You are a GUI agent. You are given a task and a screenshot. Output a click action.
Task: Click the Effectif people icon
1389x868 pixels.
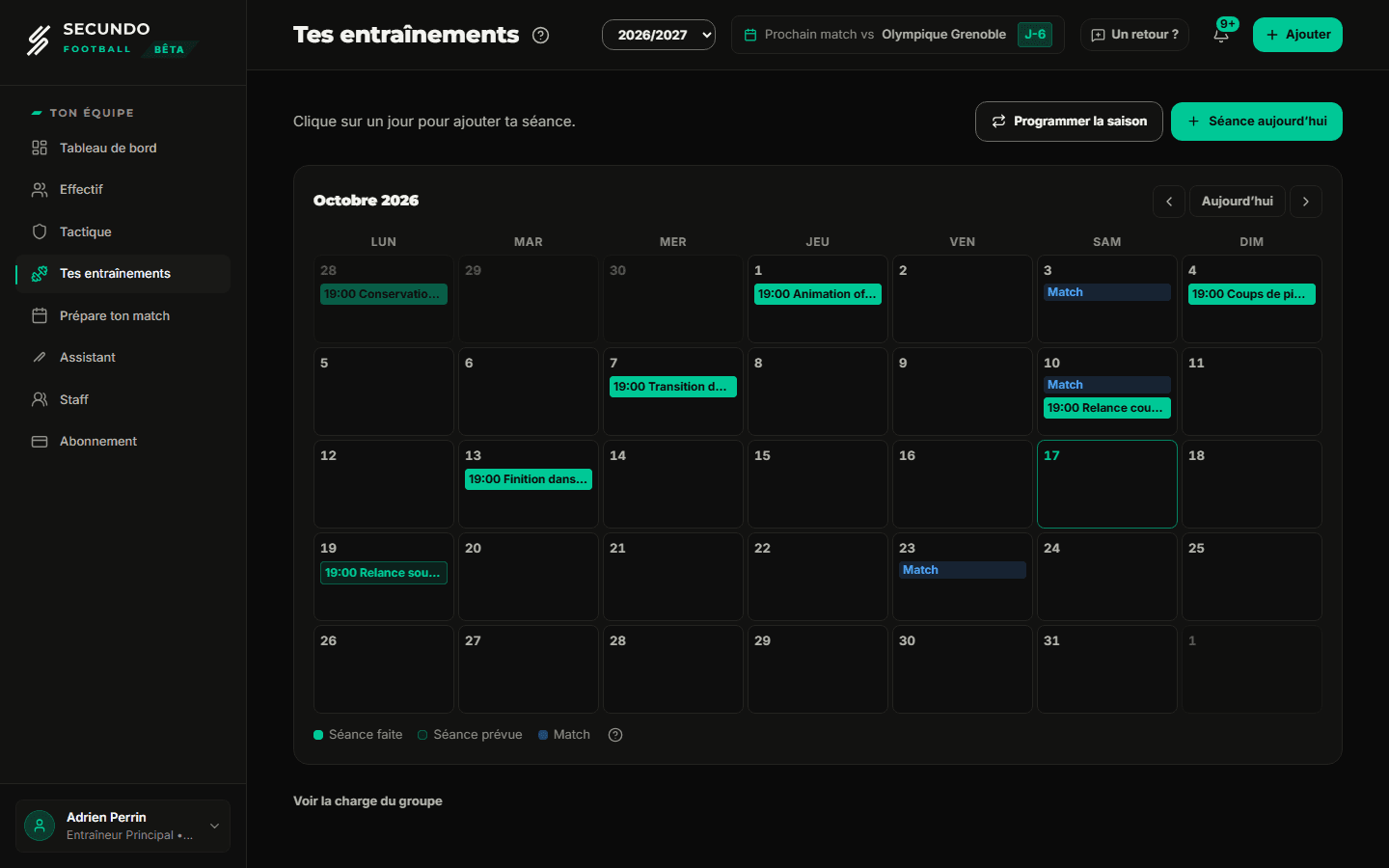coord(40,190)
